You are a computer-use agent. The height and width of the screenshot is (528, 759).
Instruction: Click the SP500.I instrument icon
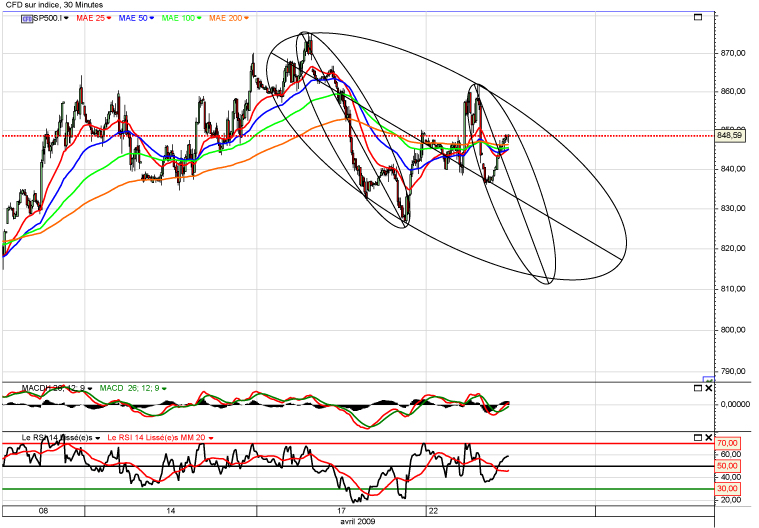(x=25, y=18)
